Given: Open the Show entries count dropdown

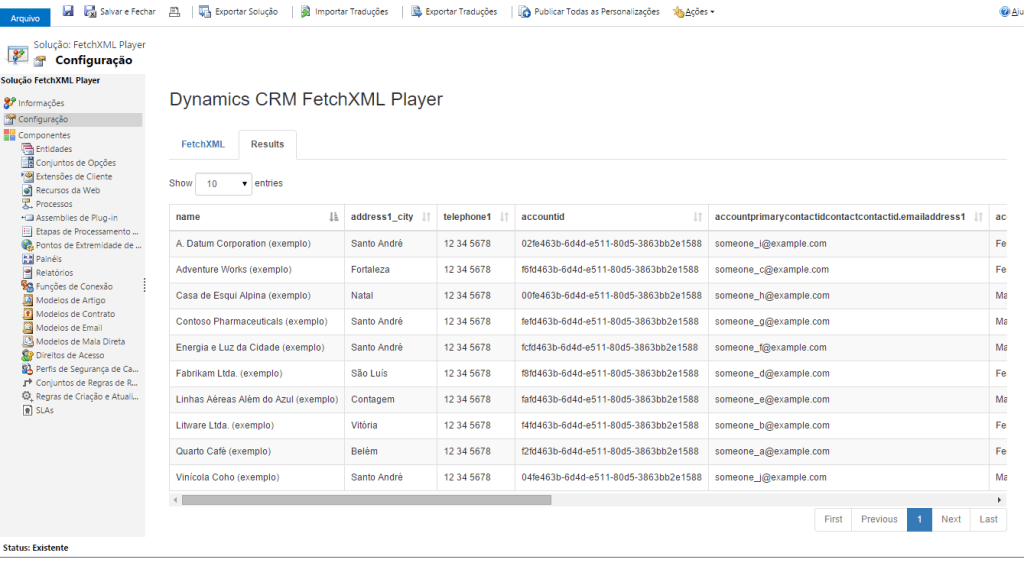Looking at the screenshot, I should pos(223,183).
